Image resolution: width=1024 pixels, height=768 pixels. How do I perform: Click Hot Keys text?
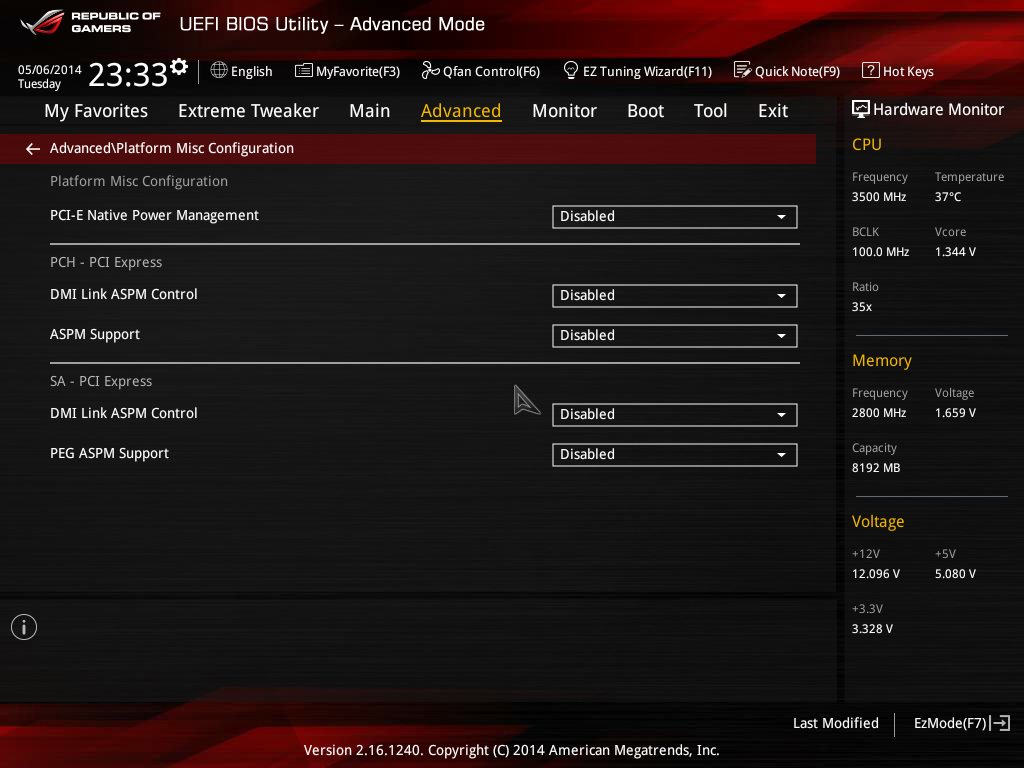tap(908, 71)
